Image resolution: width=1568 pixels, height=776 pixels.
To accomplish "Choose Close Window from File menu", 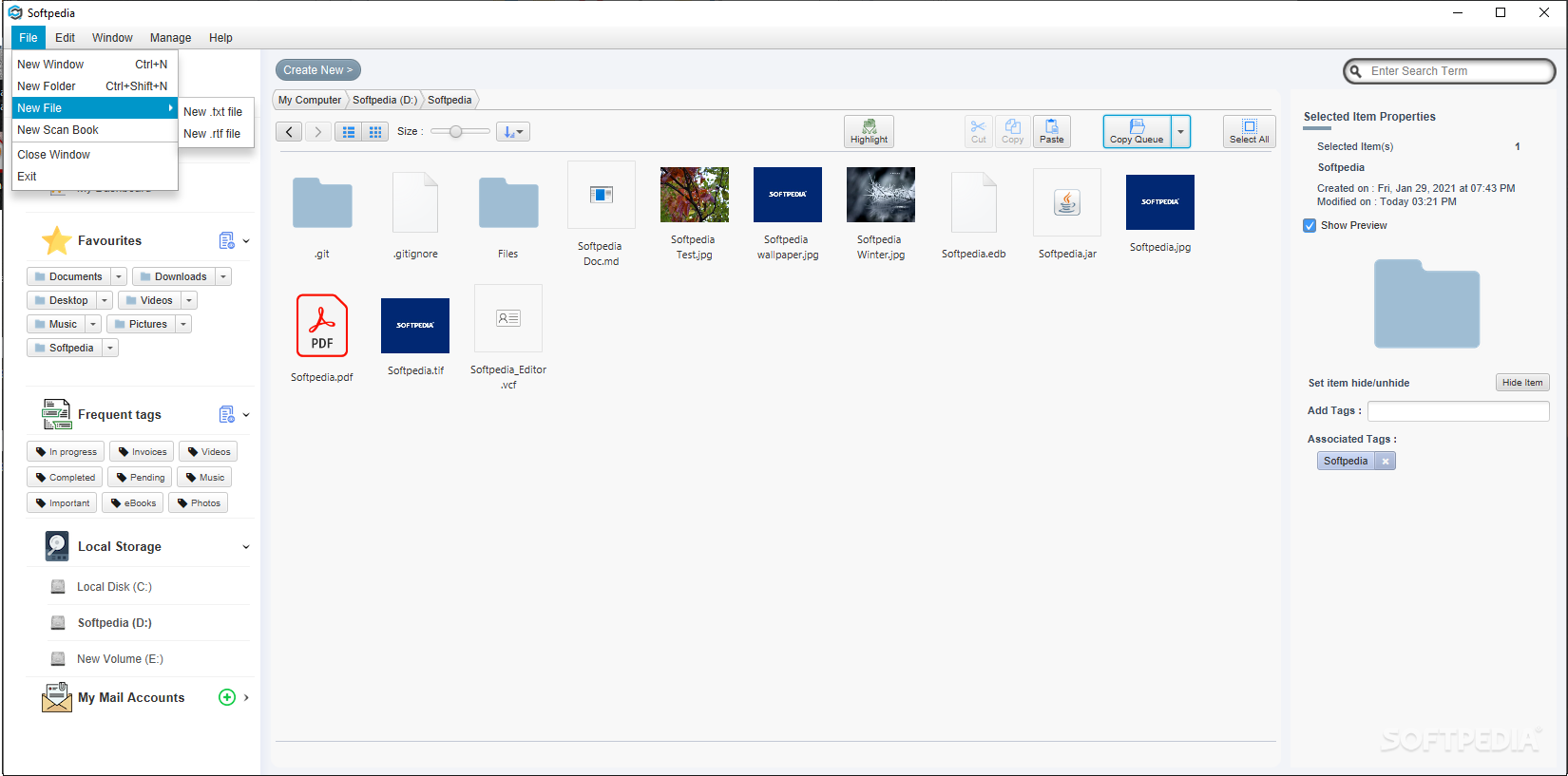I will click(x=95, y=155).
